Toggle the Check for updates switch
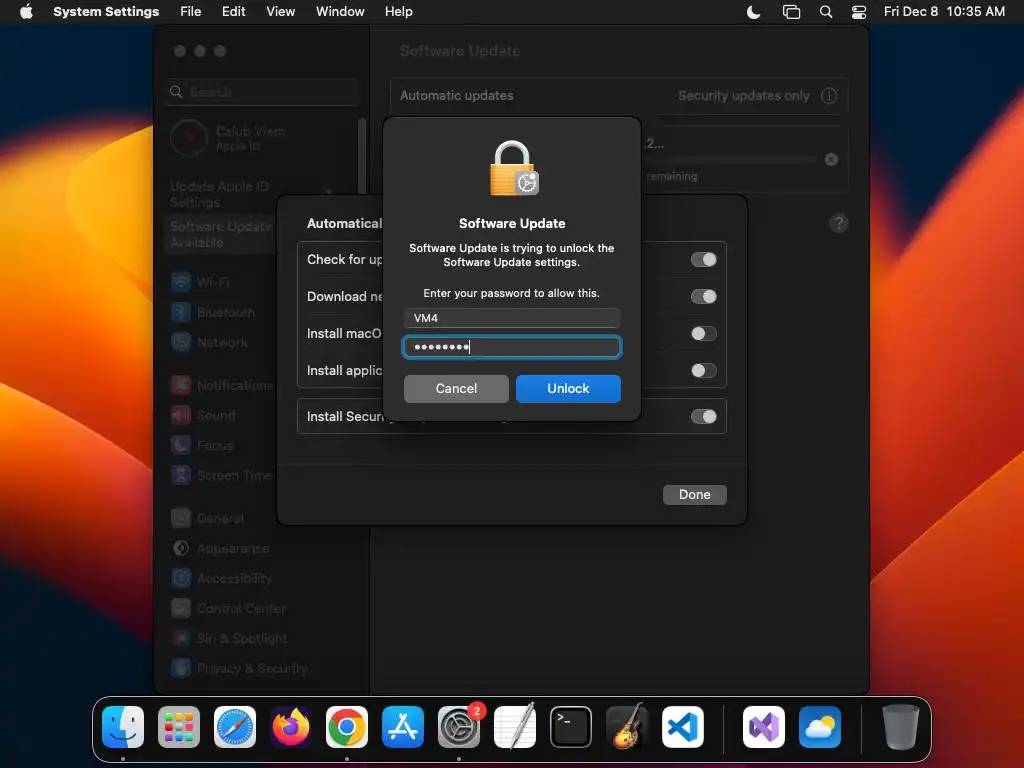This screenshot has height=768, width=1024. point(703,259)
